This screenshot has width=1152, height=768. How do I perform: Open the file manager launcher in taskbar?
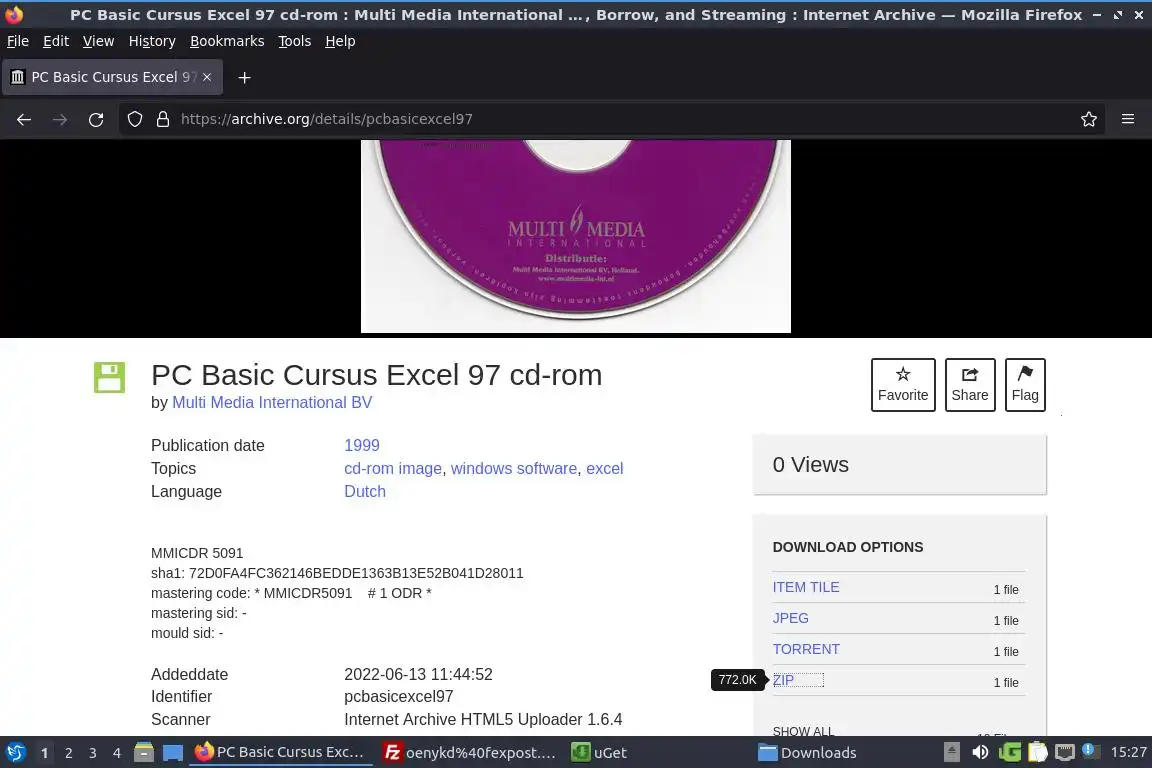[x=144, y=753]
